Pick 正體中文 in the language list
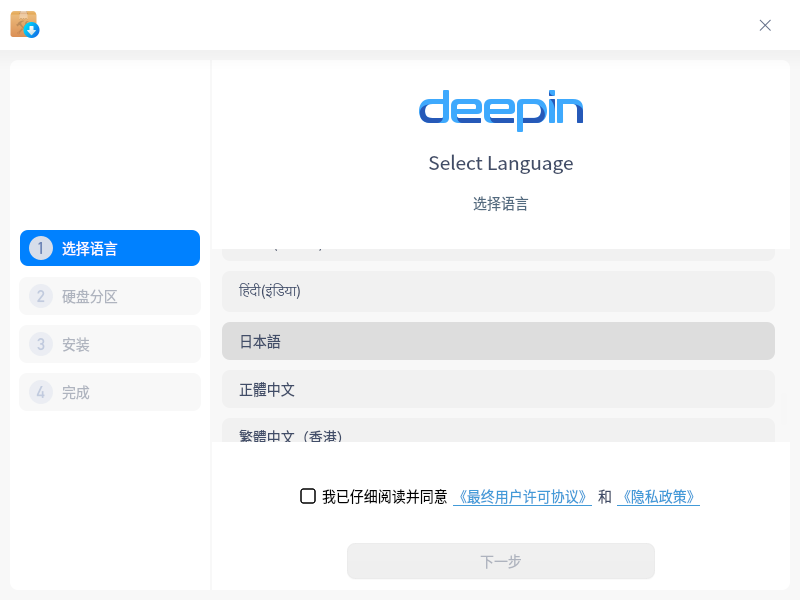The width and height of the screenshot is (800, 600). pos(498,389)
